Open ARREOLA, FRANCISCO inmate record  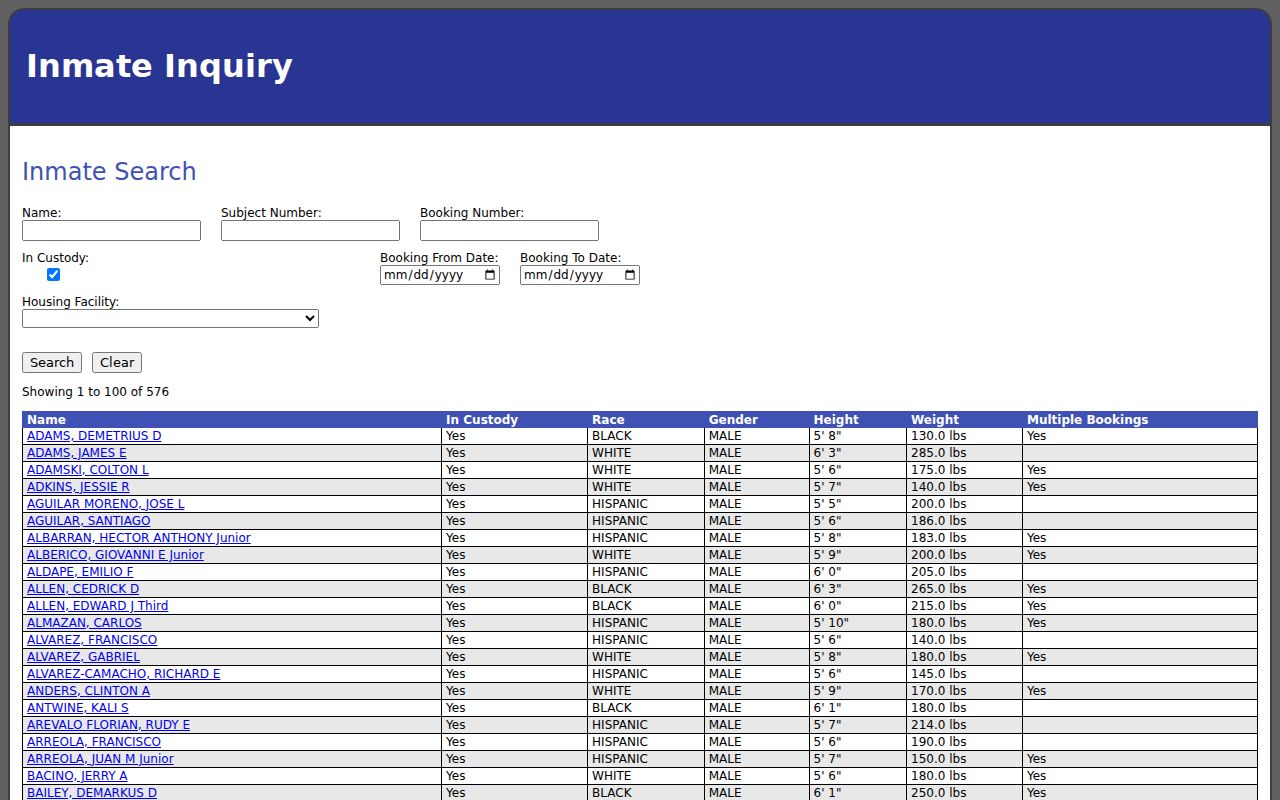click(94, 742)
